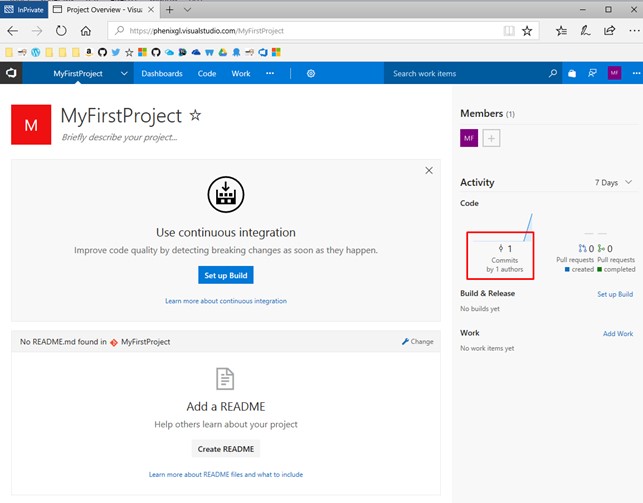Screen dimensions: 643x503
Task: Click the Visual Studio logo in navbar
Action: [x=11, y=73]
